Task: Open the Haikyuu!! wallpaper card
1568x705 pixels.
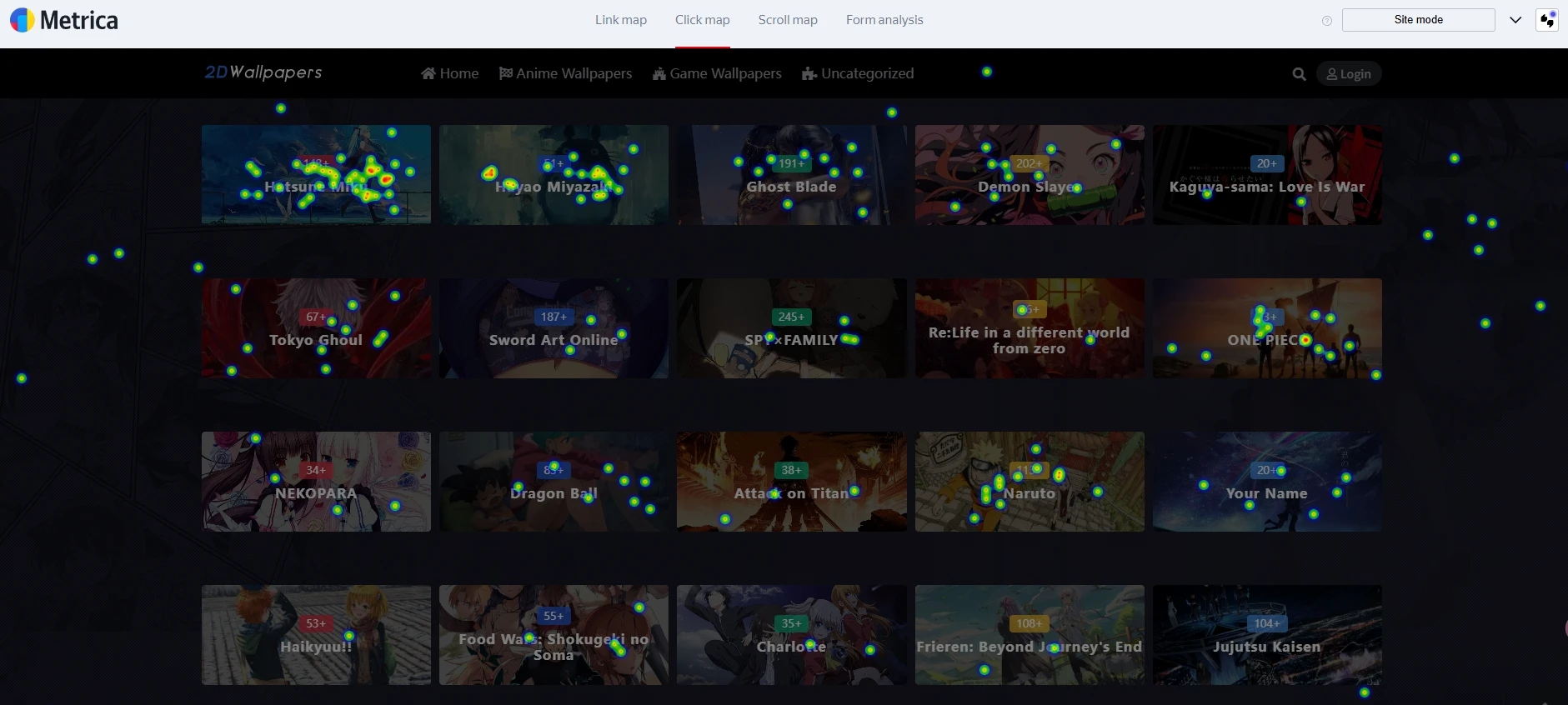Action: click(x=316, y=635)
